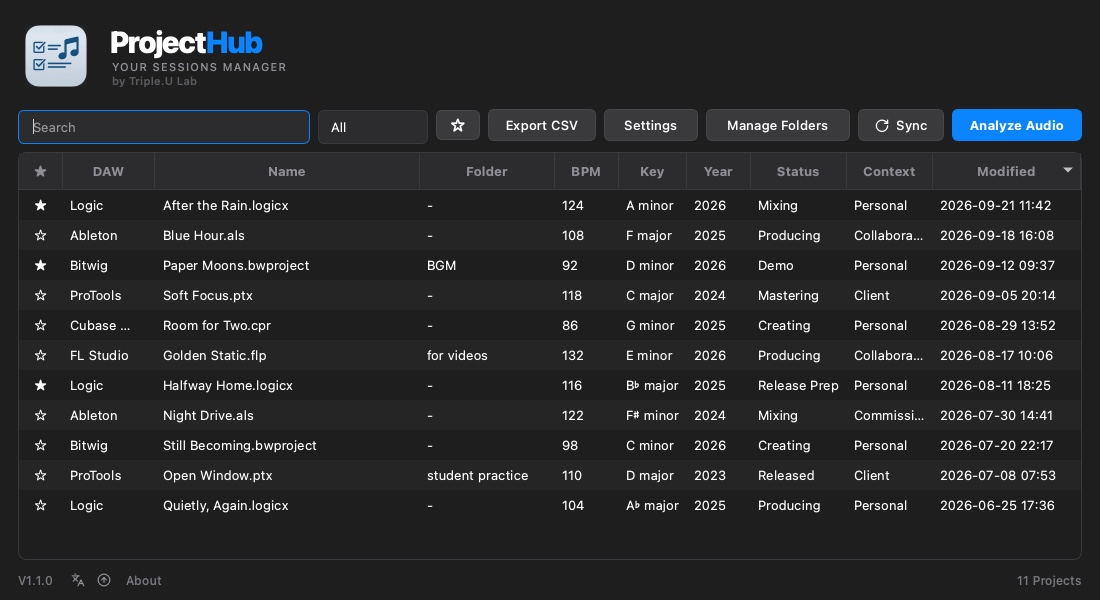The image size is (1100, 600).
Task: Click the 11 Projects count label
Action: 1049,580
